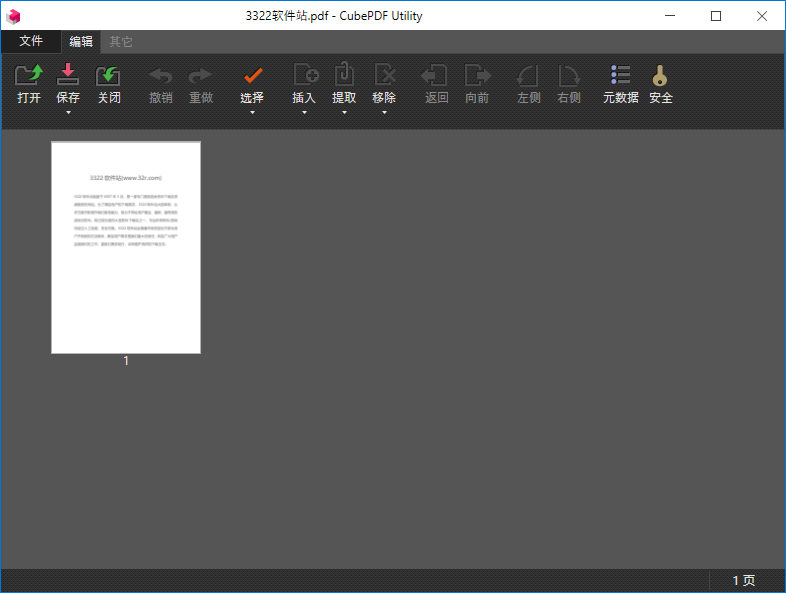786x593 pixels.
Task: Click the 撤销 (Undo) arrow icon
Action: (x=160, y=76)
